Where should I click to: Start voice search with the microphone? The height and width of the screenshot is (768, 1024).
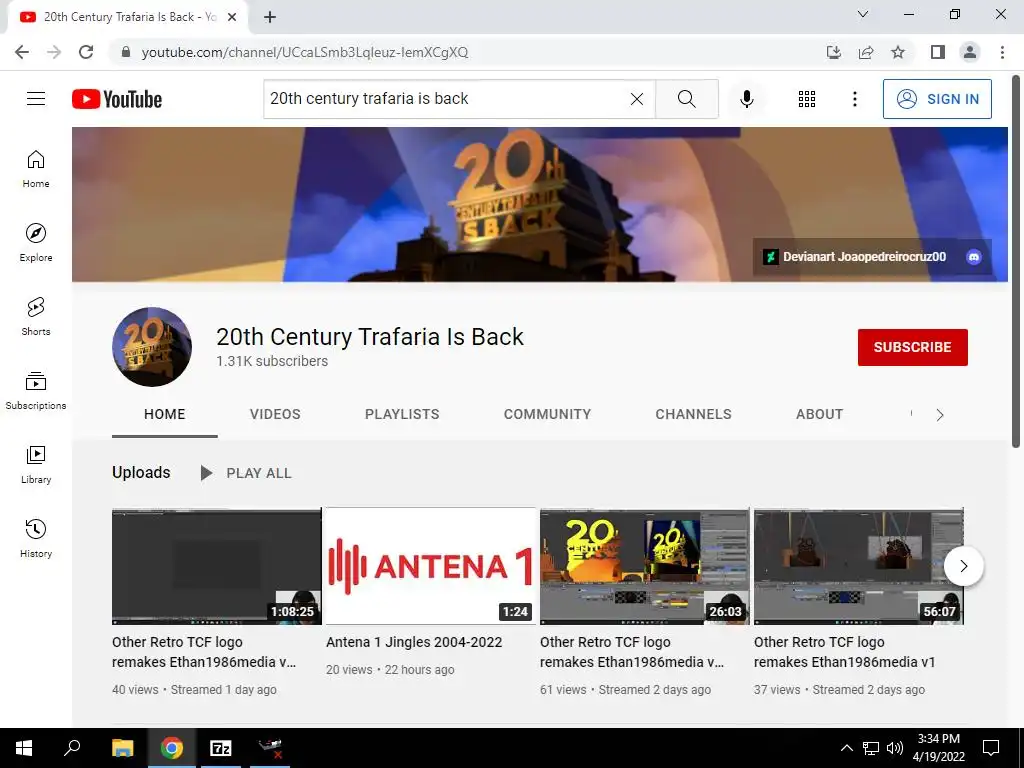click(746, 99)
